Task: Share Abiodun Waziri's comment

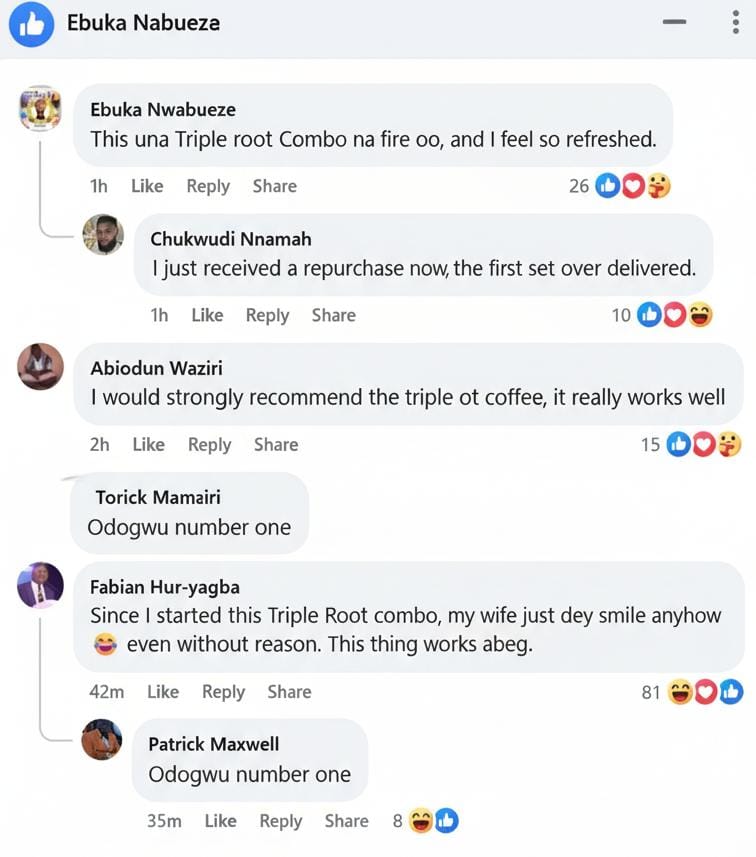Action: (x=275, y=445)
